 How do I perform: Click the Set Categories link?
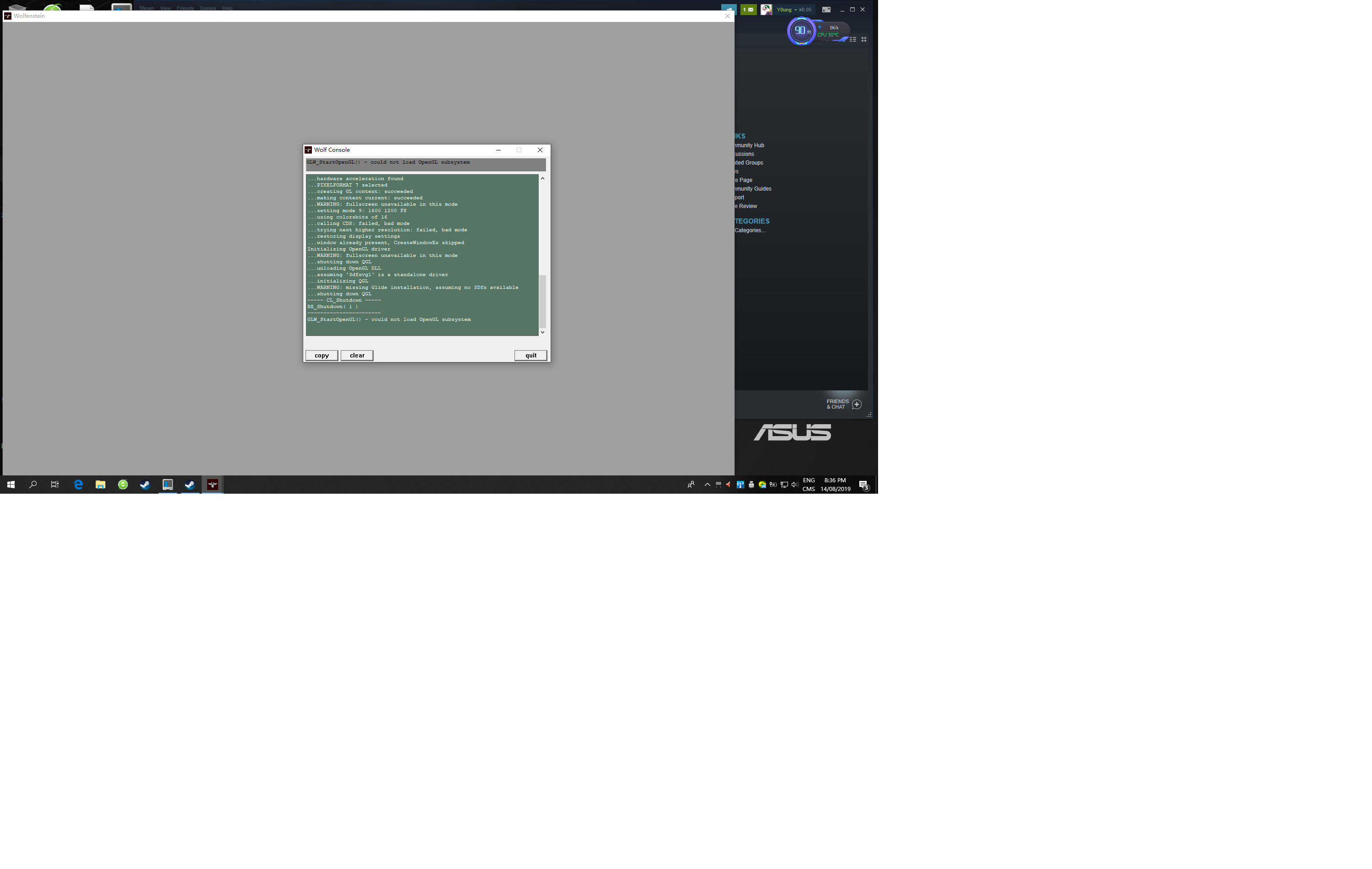[x=750, y=231]
